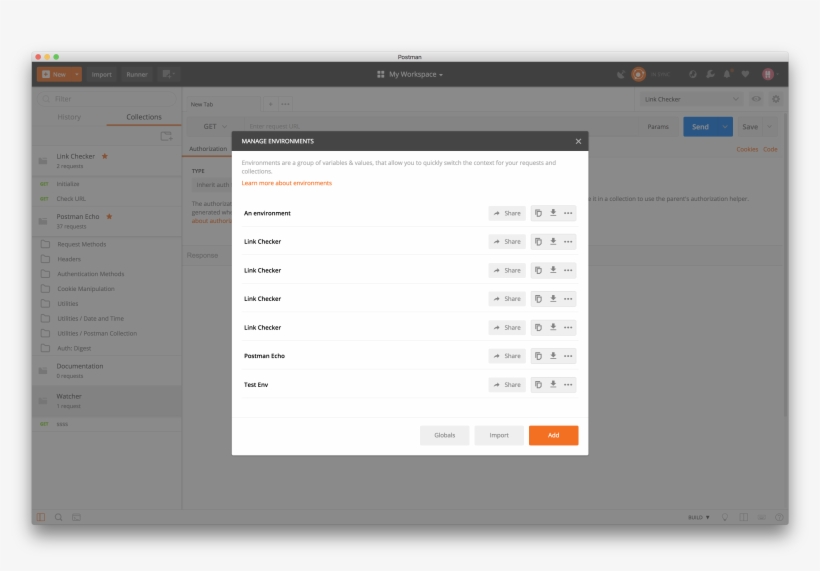Unstar the Link Checker collection

[x=105, y=156]
